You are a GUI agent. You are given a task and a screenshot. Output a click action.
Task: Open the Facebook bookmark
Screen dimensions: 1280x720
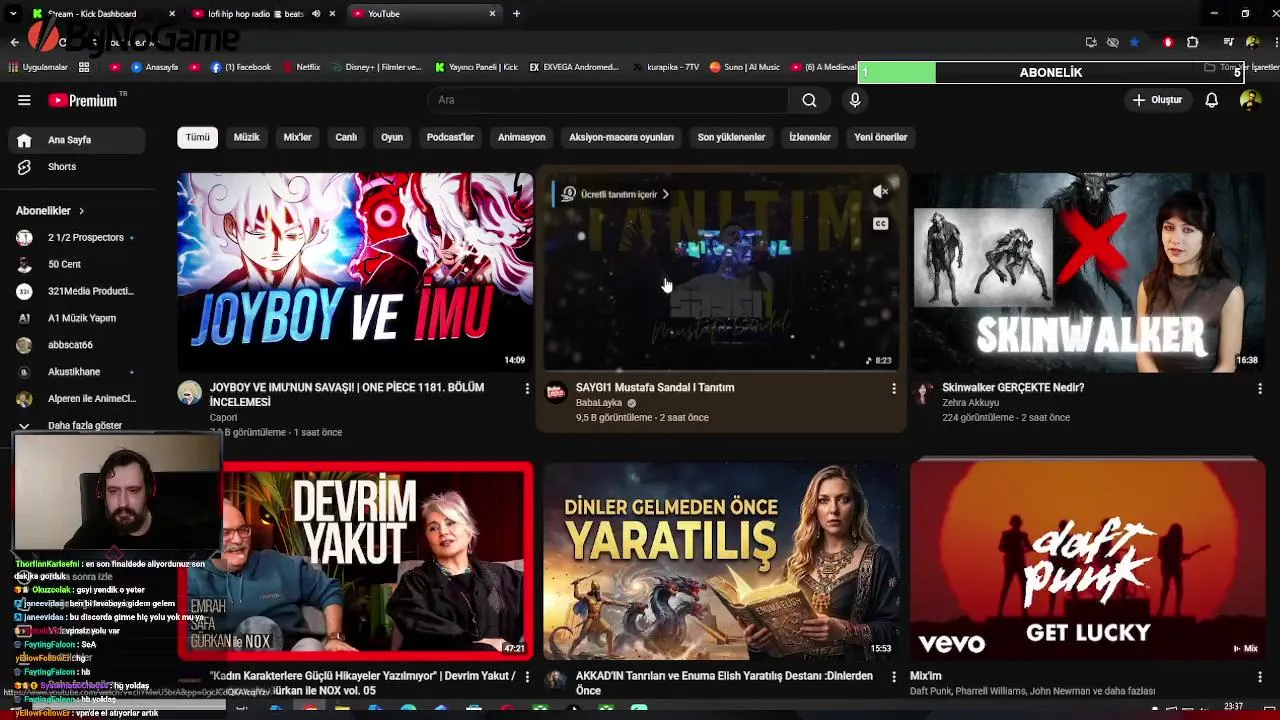click(241, 67)
